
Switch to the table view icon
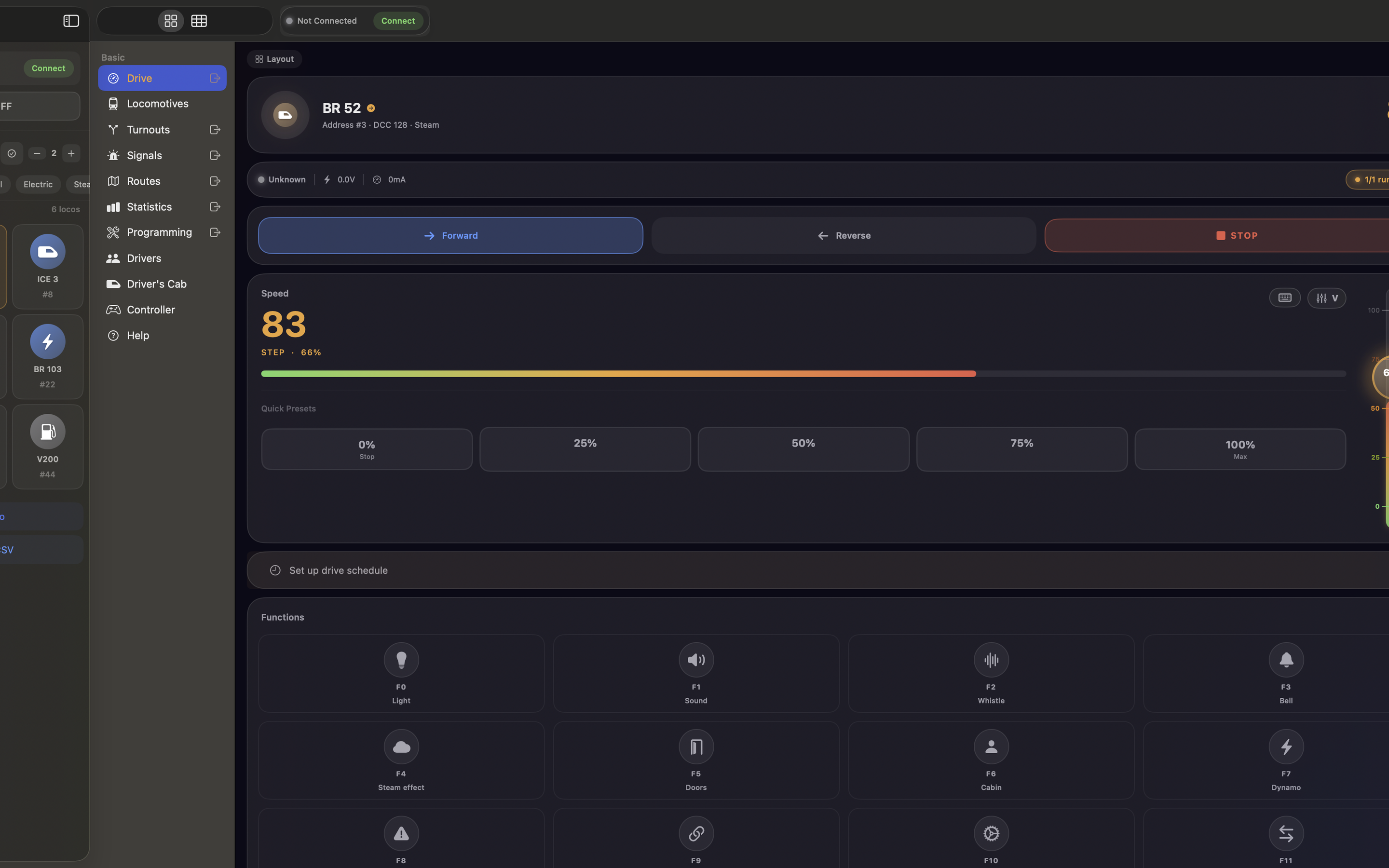(199, 21)
